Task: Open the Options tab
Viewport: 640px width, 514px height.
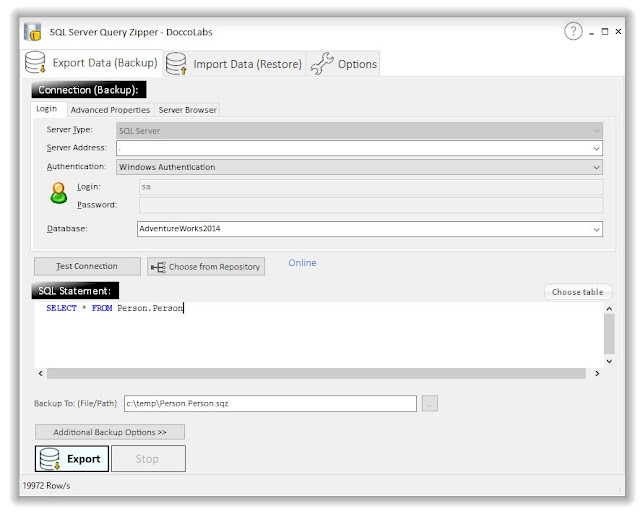Action: click(343, 64)
